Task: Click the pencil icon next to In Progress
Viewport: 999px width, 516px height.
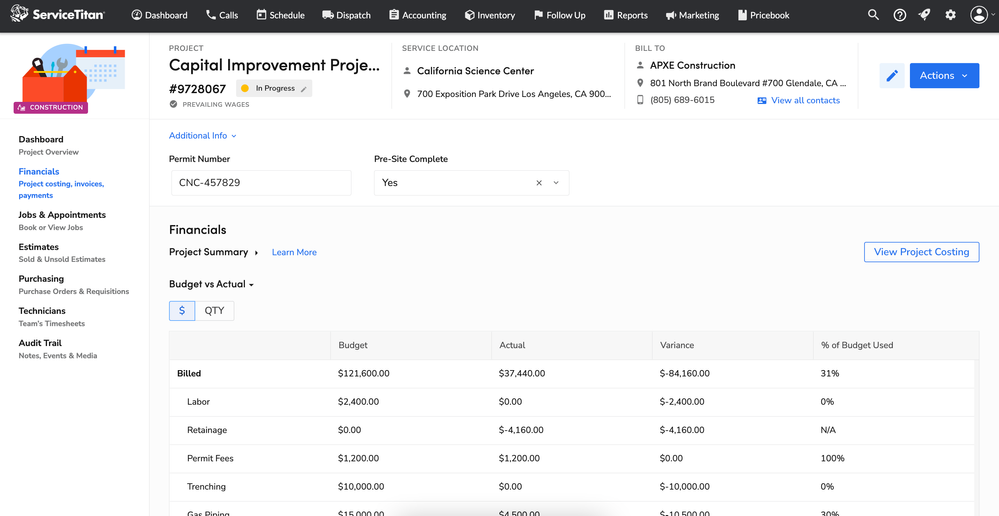Action: click(x=304, y=89)
